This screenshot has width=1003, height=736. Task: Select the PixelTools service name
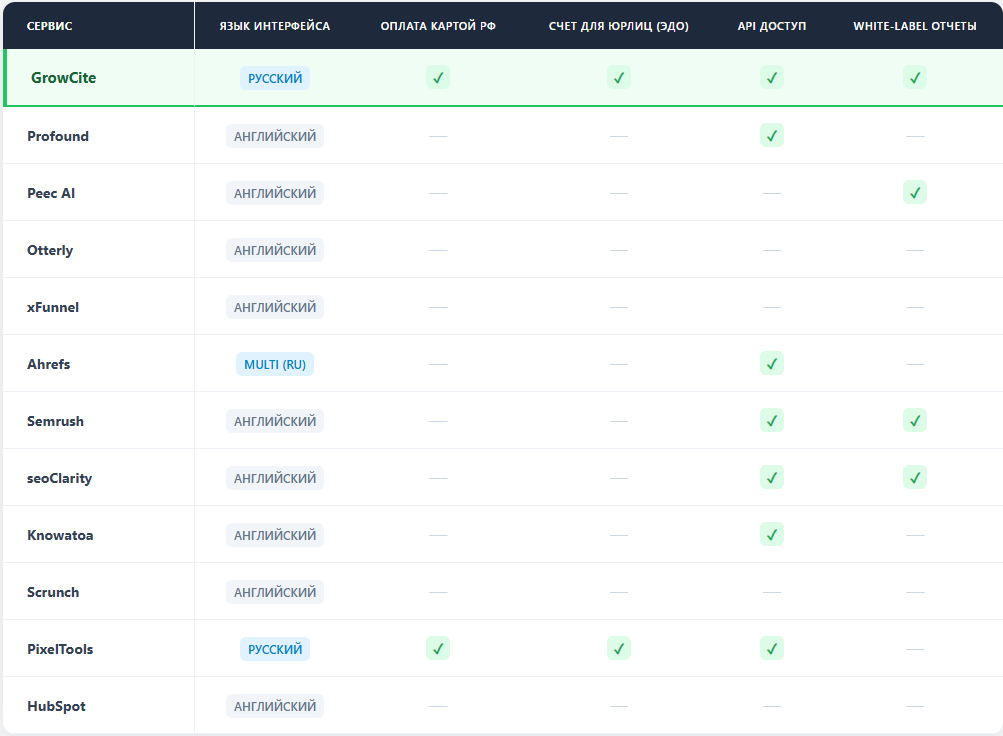point(60,649)
